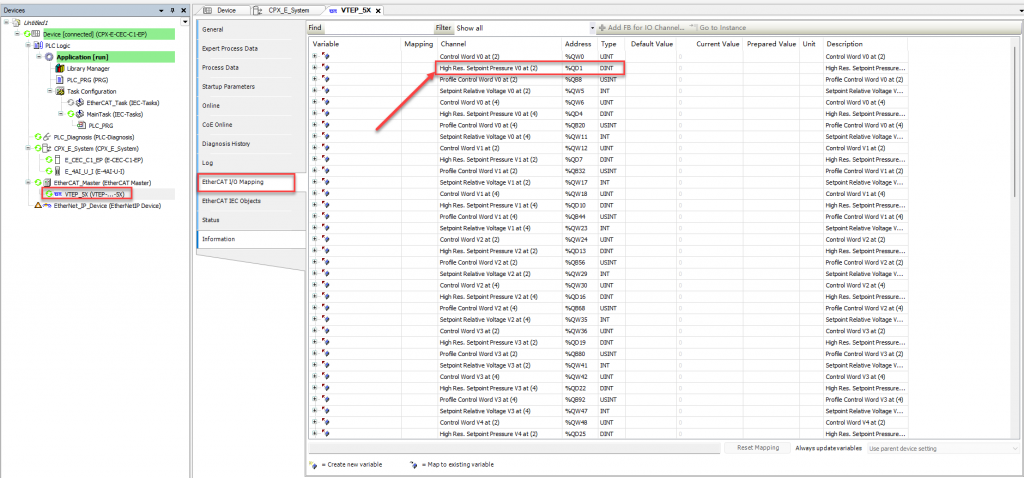This screenshot has height=478, width=1024.
Task: Click the Reset Mapping button
Action: point(756,449)
